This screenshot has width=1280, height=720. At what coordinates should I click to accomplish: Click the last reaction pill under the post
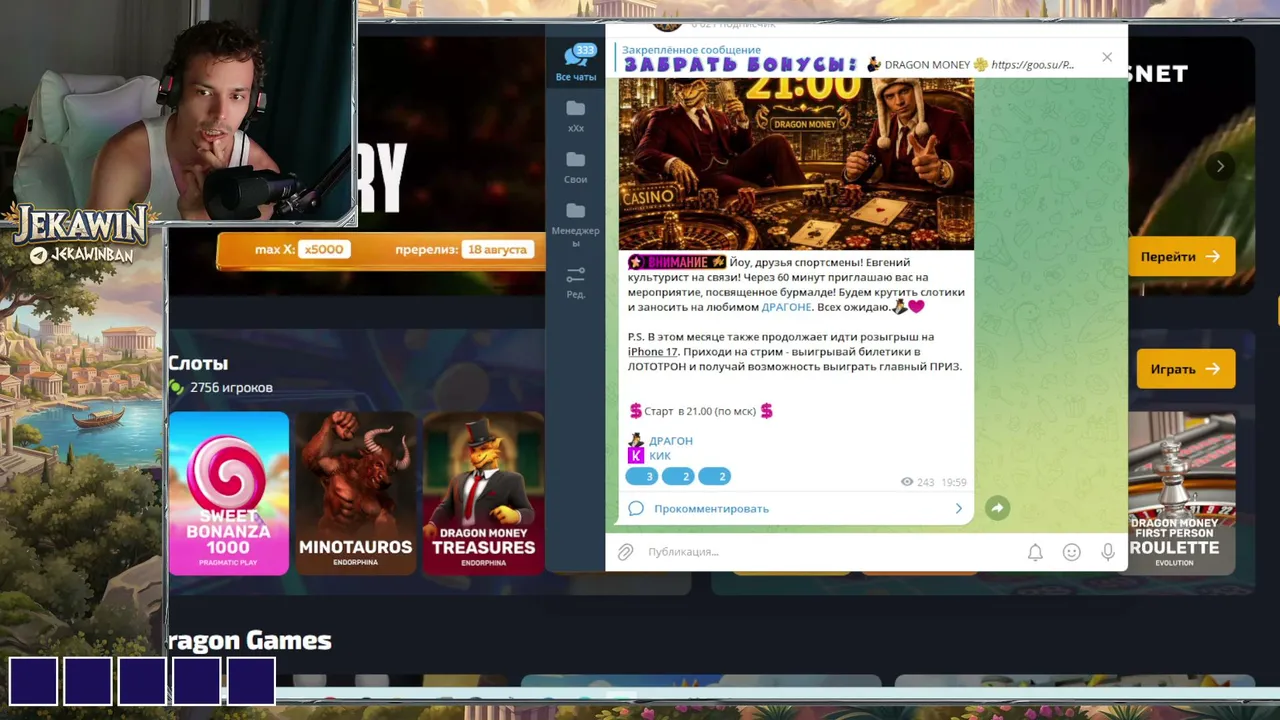pyautogui.click(x=714, y=476)
